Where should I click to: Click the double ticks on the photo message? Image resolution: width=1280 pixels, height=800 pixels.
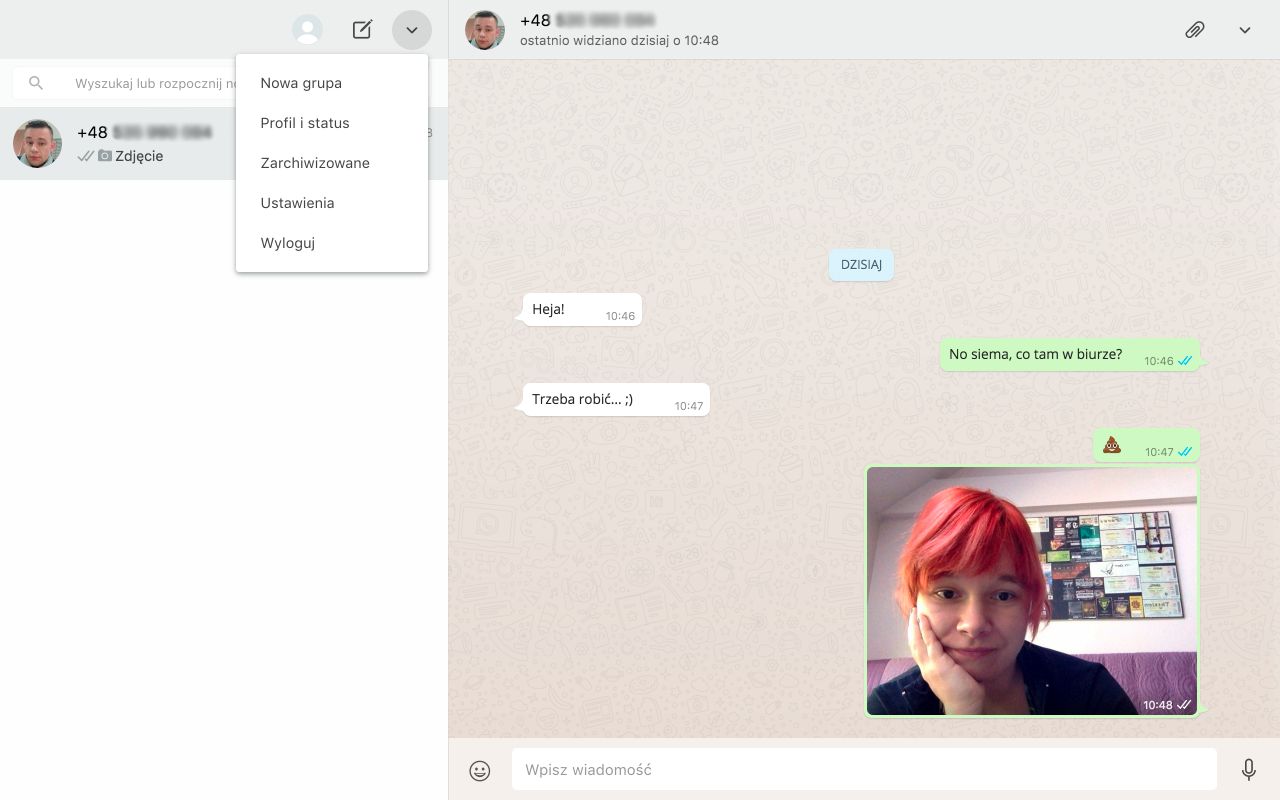click(x=1184, y=705)
